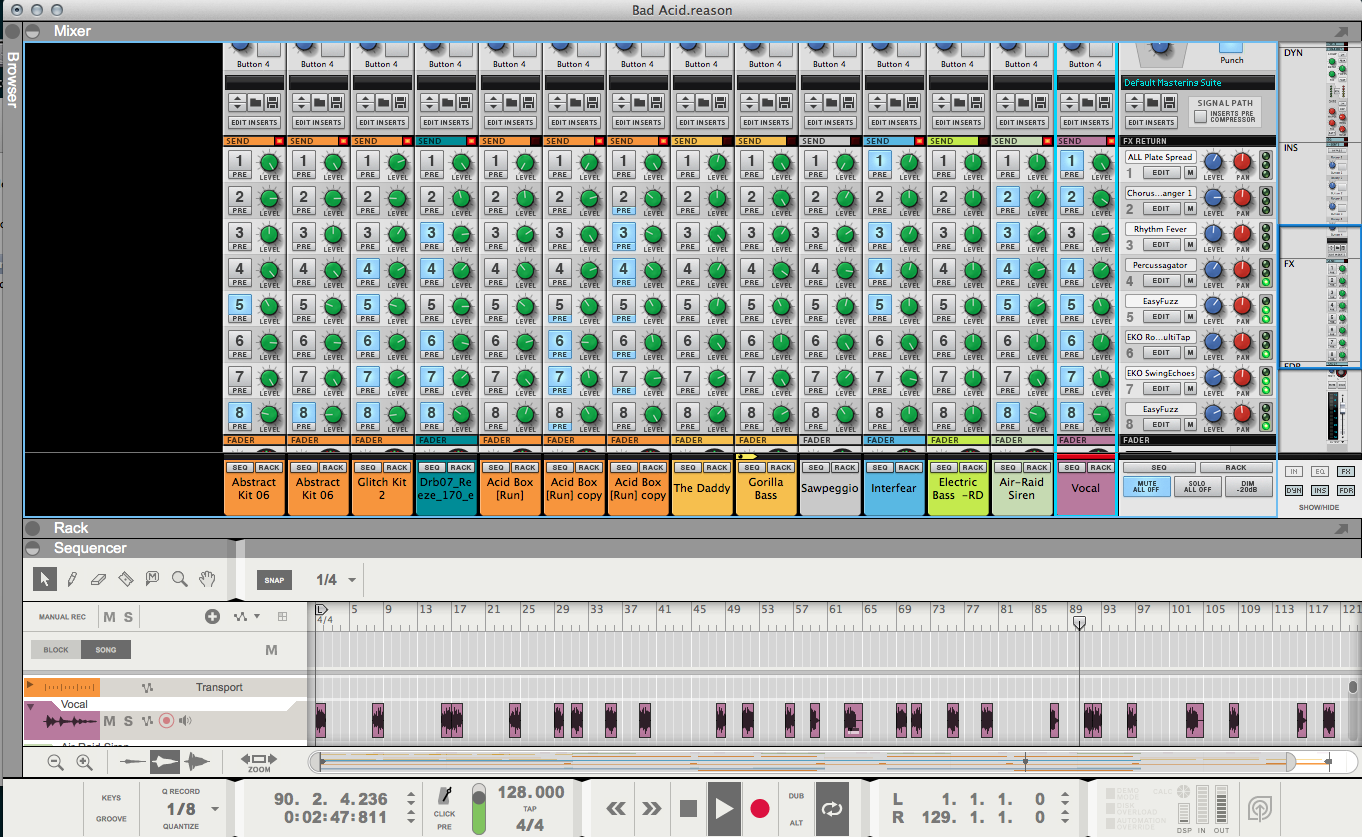Screen dimensions: 1362x837
Task: Collapse the Vocal track triangle
Action: point(31,706)
